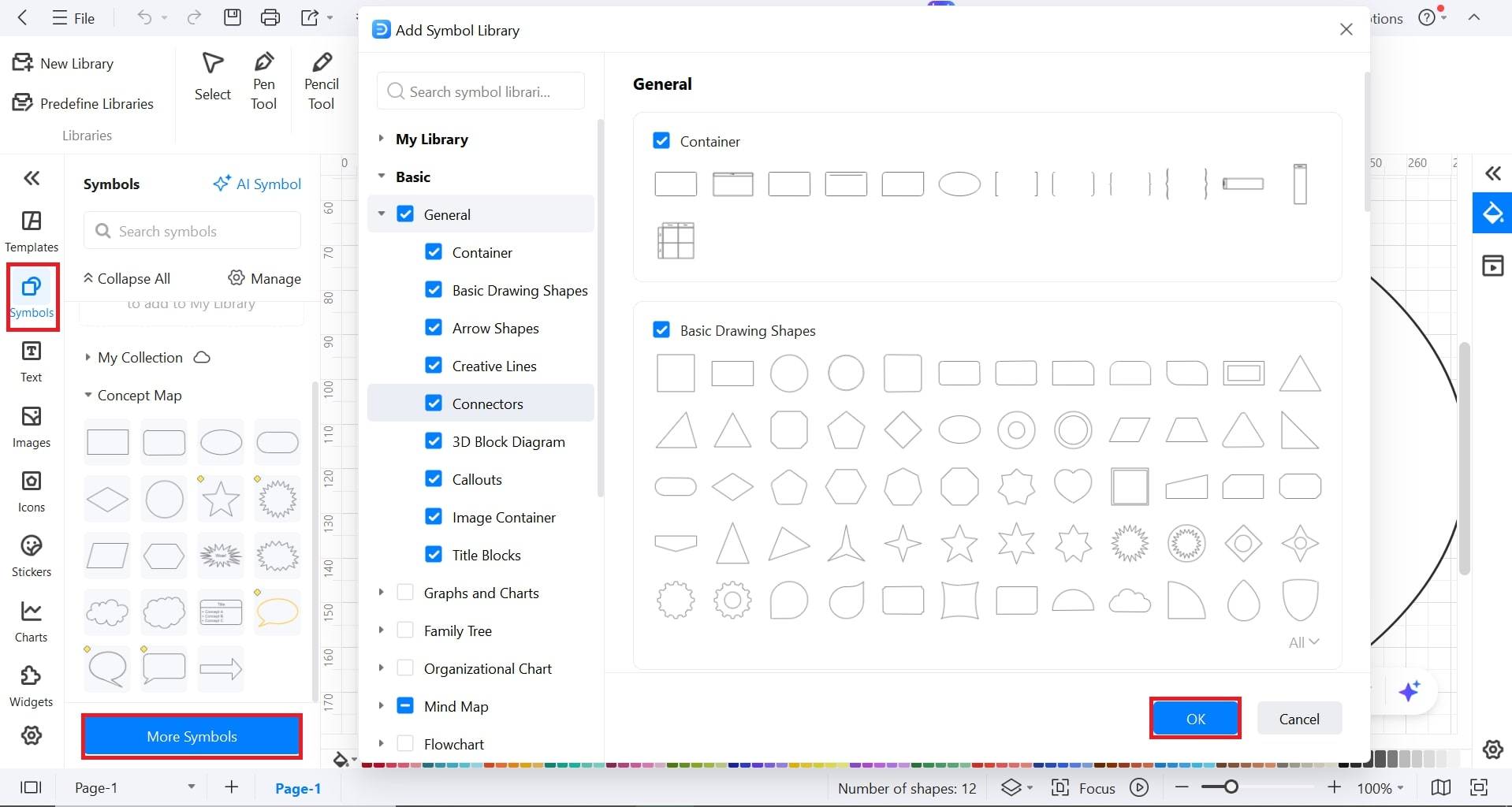Screen dimensions: 1512x807
Task: Open the File menu
Action: click(x=73, y=17)
